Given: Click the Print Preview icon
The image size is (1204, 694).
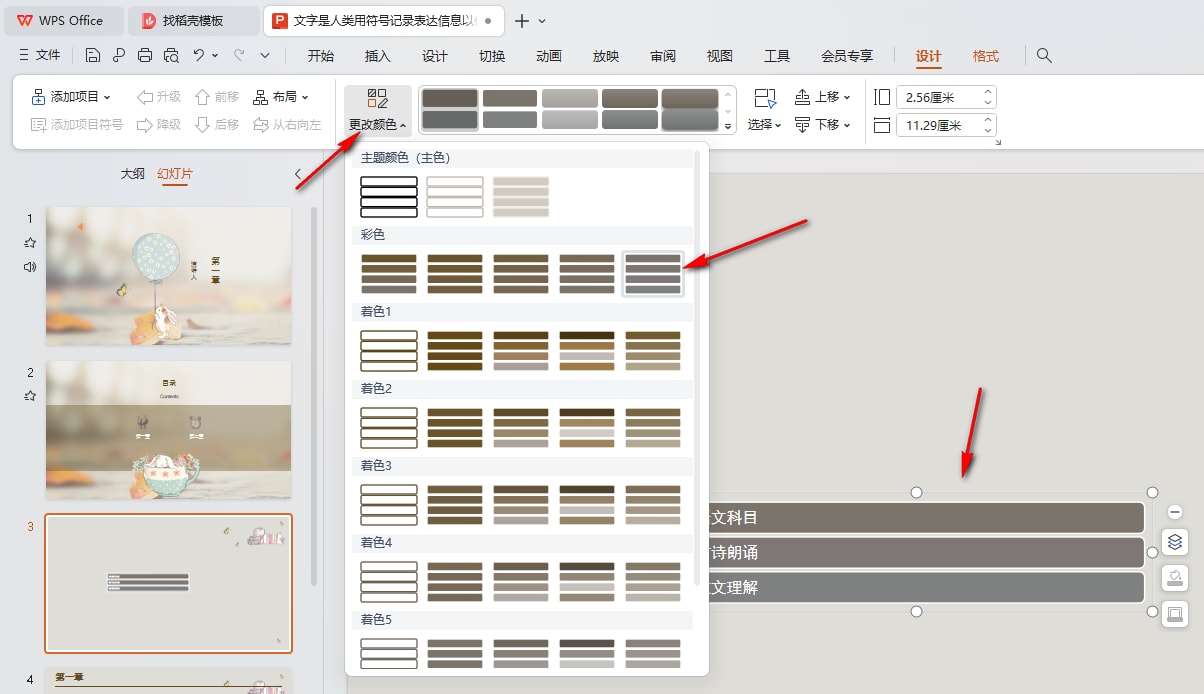Looking at the screenshot, I should pyautogui.click(x=171, y=55).
